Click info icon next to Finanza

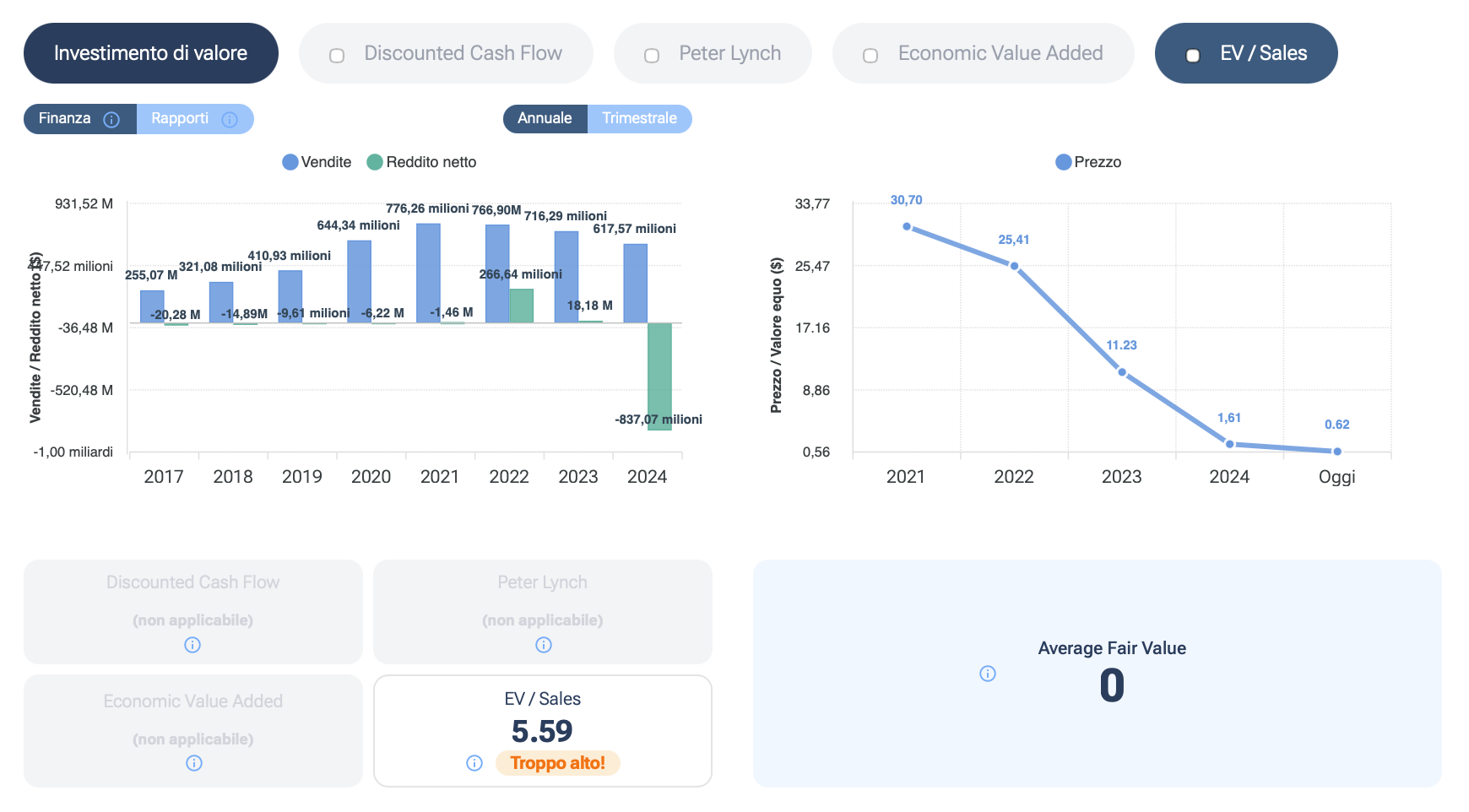(x=111, y=120)
